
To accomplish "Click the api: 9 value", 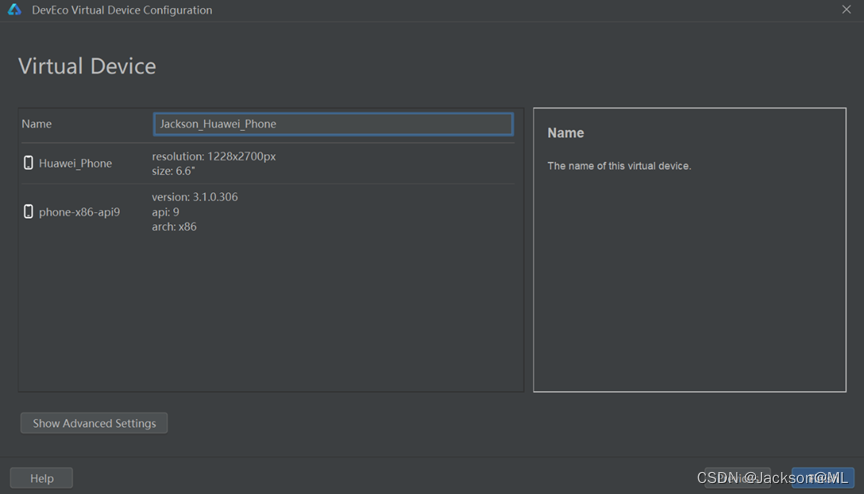I will point(166,211).
